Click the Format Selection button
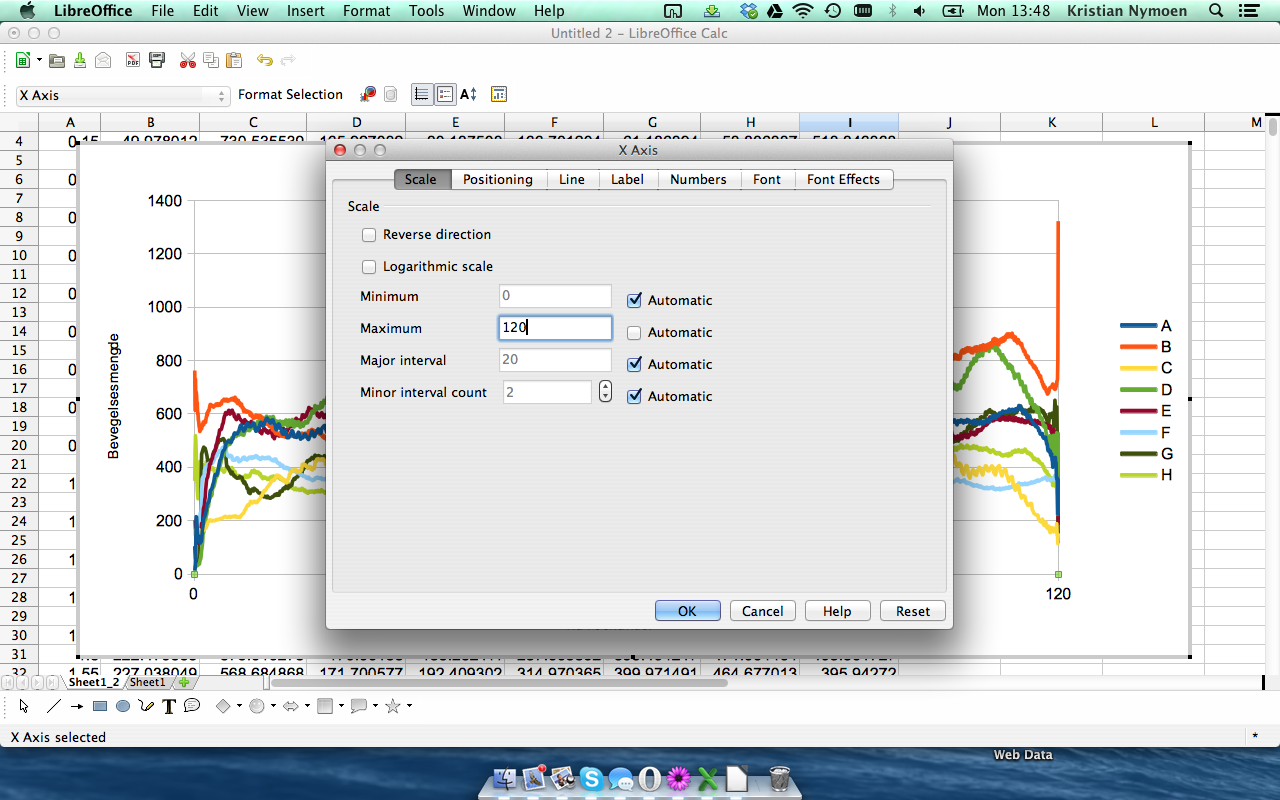The image size is (1280, 800). tap(290, 95)
